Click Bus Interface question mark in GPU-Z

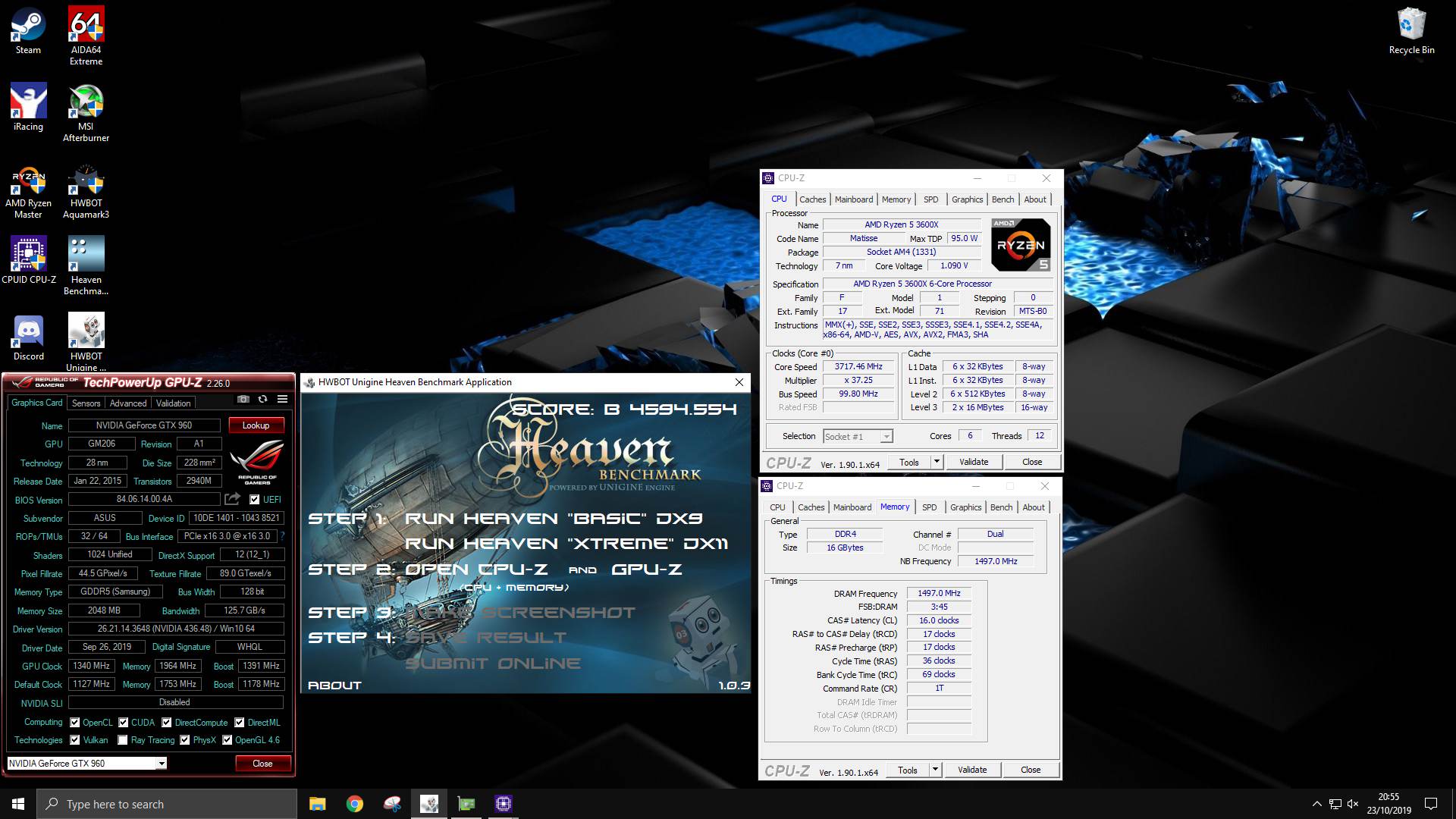(282, 536)
